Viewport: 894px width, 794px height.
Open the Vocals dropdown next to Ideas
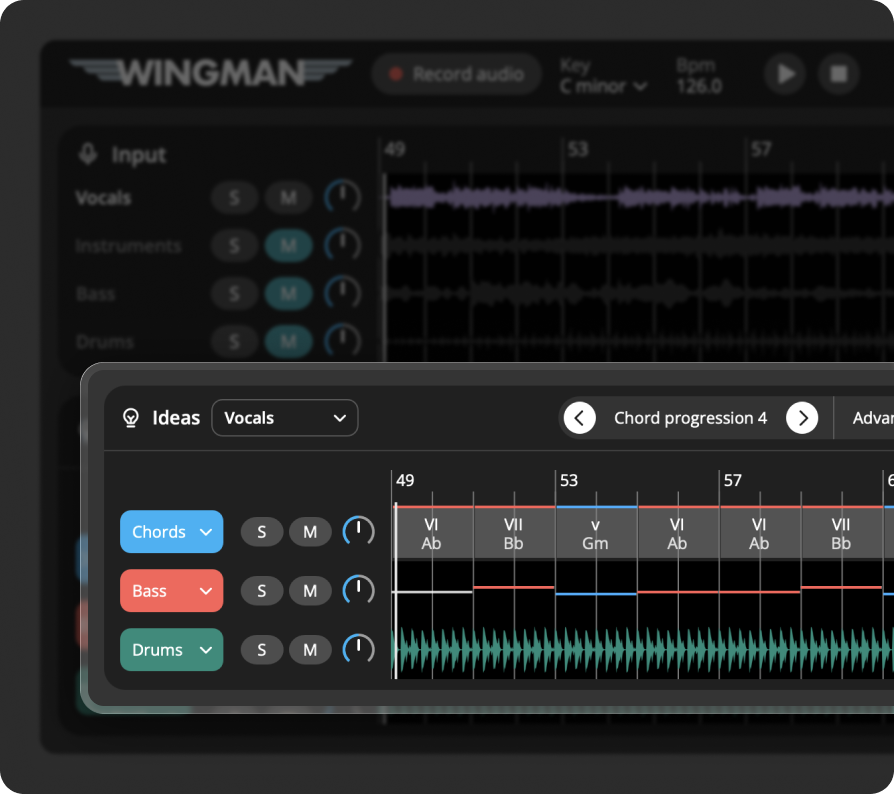point(285,418)
